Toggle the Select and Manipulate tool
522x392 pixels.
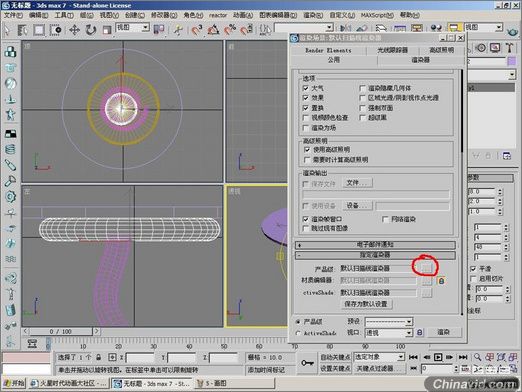pos(178,30)
